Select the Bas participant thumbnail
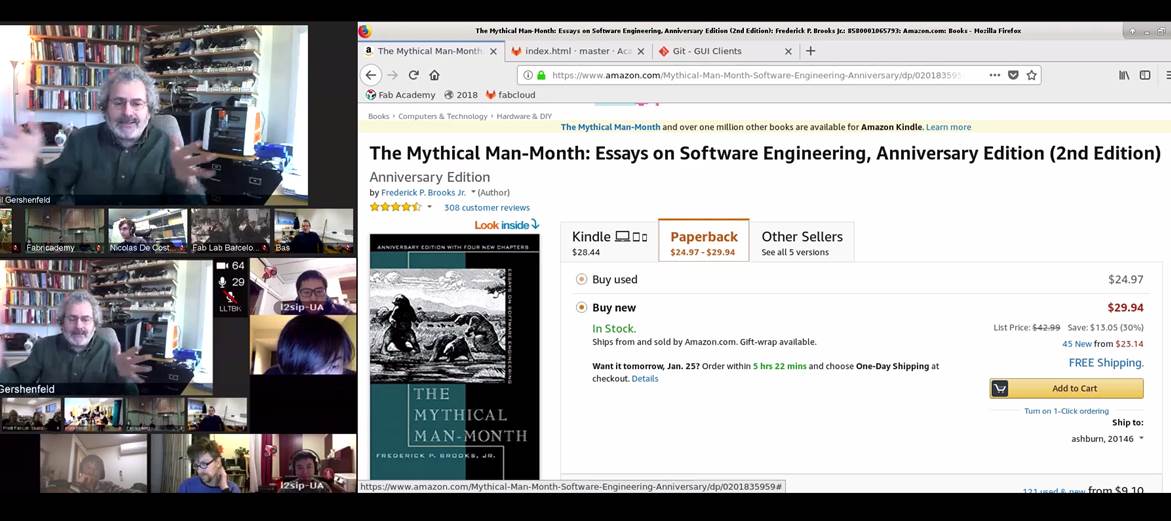 pos(313,230)
